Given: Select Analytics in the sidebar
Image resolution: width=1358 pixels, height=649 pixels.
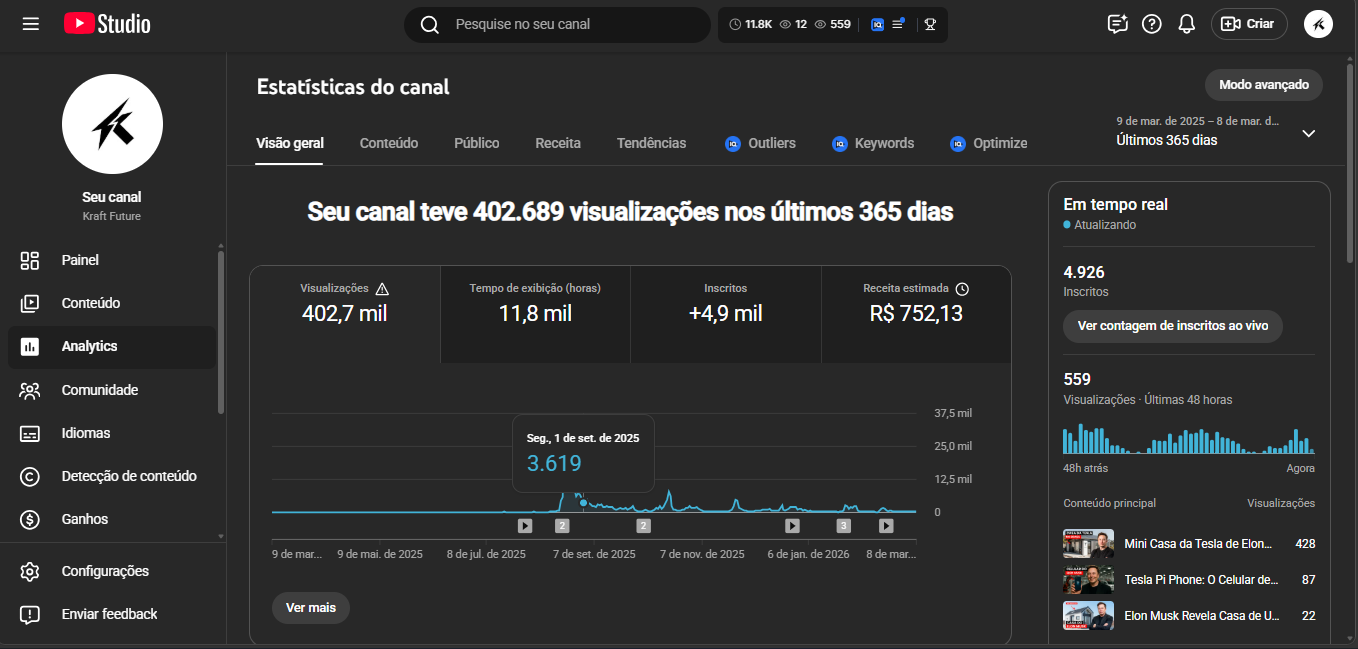Looking at the screenshot, I should [x=112, y=346].
